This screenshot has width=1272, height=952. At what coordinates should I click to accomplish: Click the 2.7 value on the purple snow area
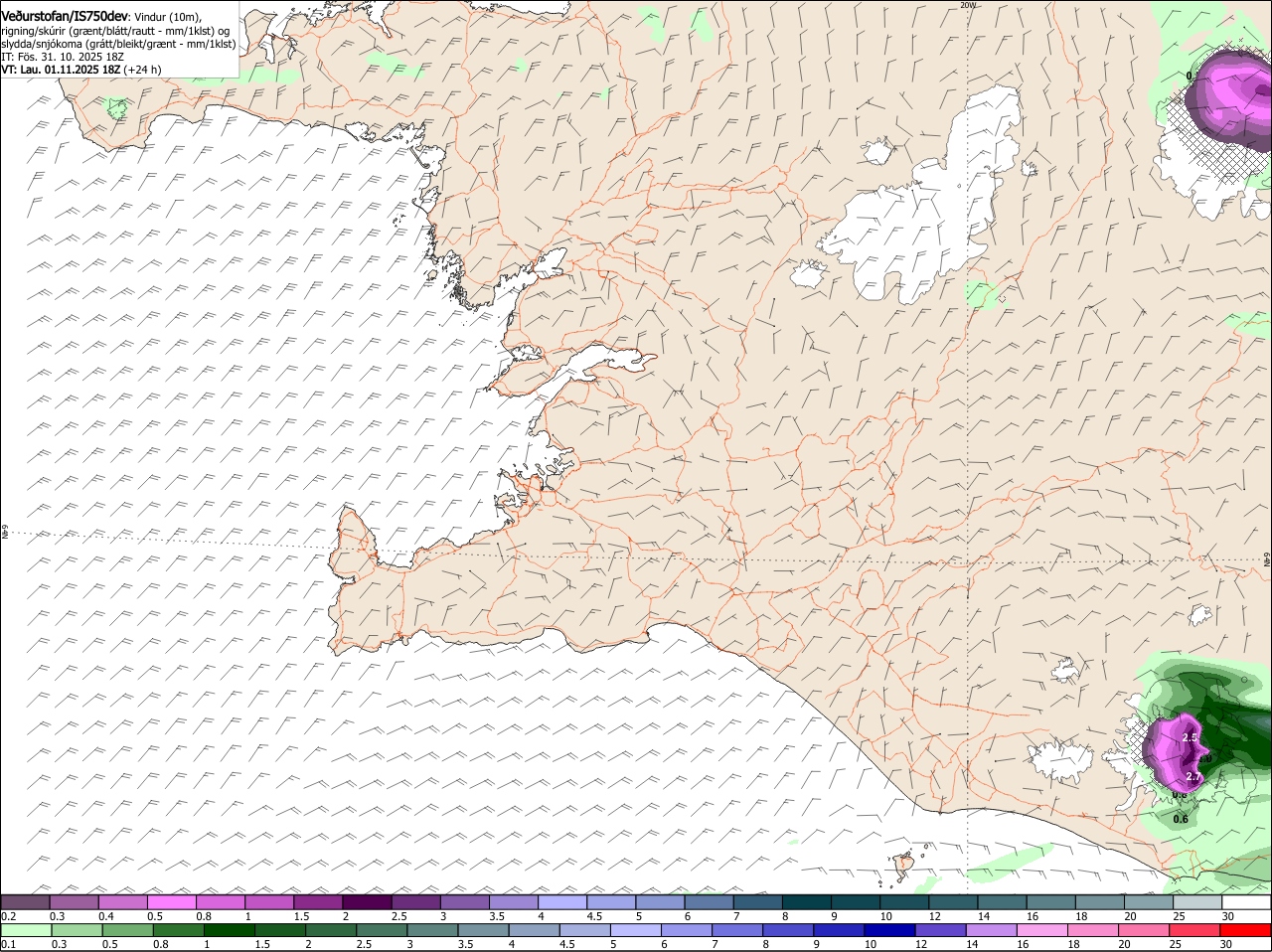1194,776
